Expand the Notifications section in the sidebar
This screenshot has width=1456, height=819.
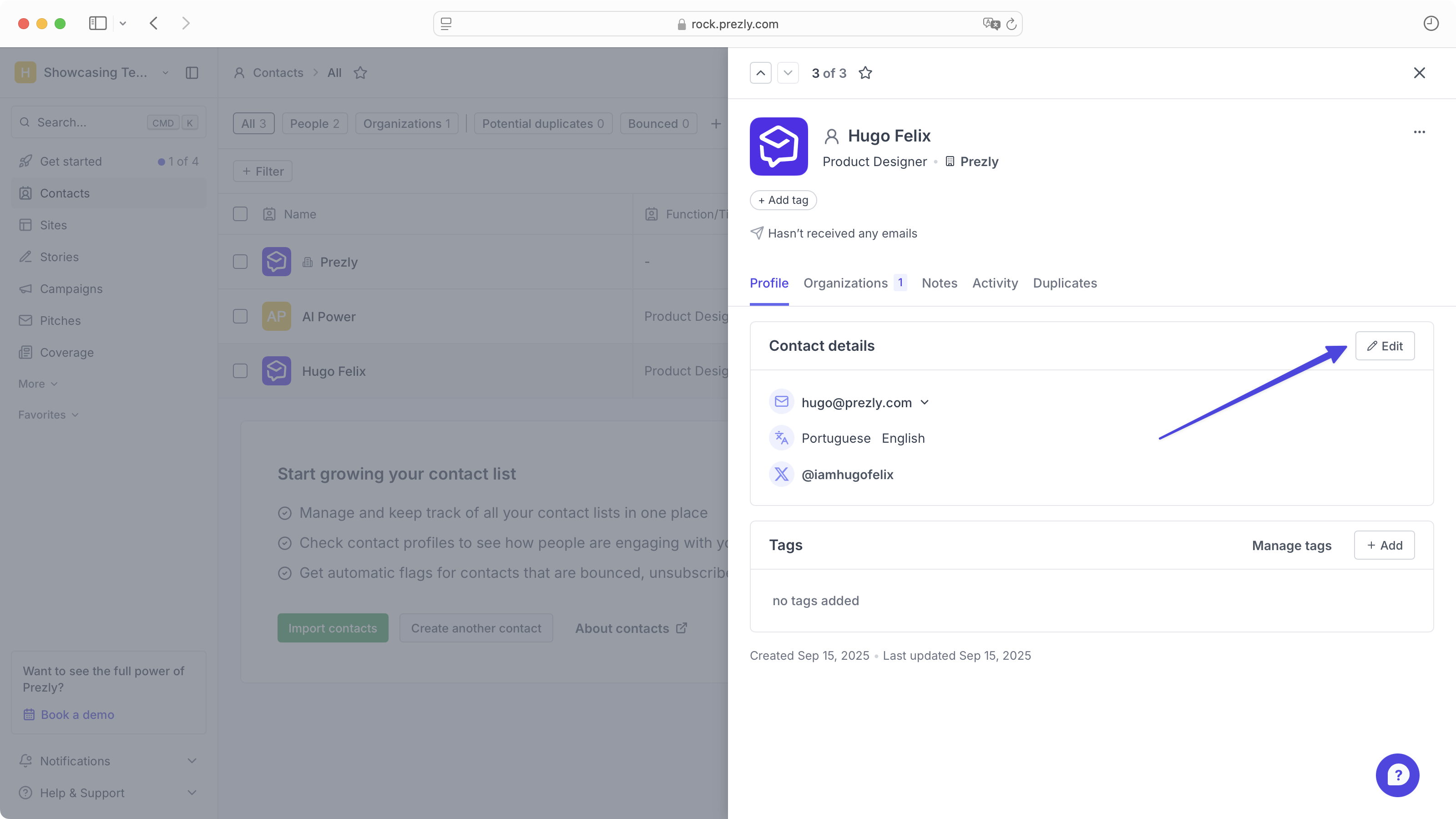coord(192,761)
